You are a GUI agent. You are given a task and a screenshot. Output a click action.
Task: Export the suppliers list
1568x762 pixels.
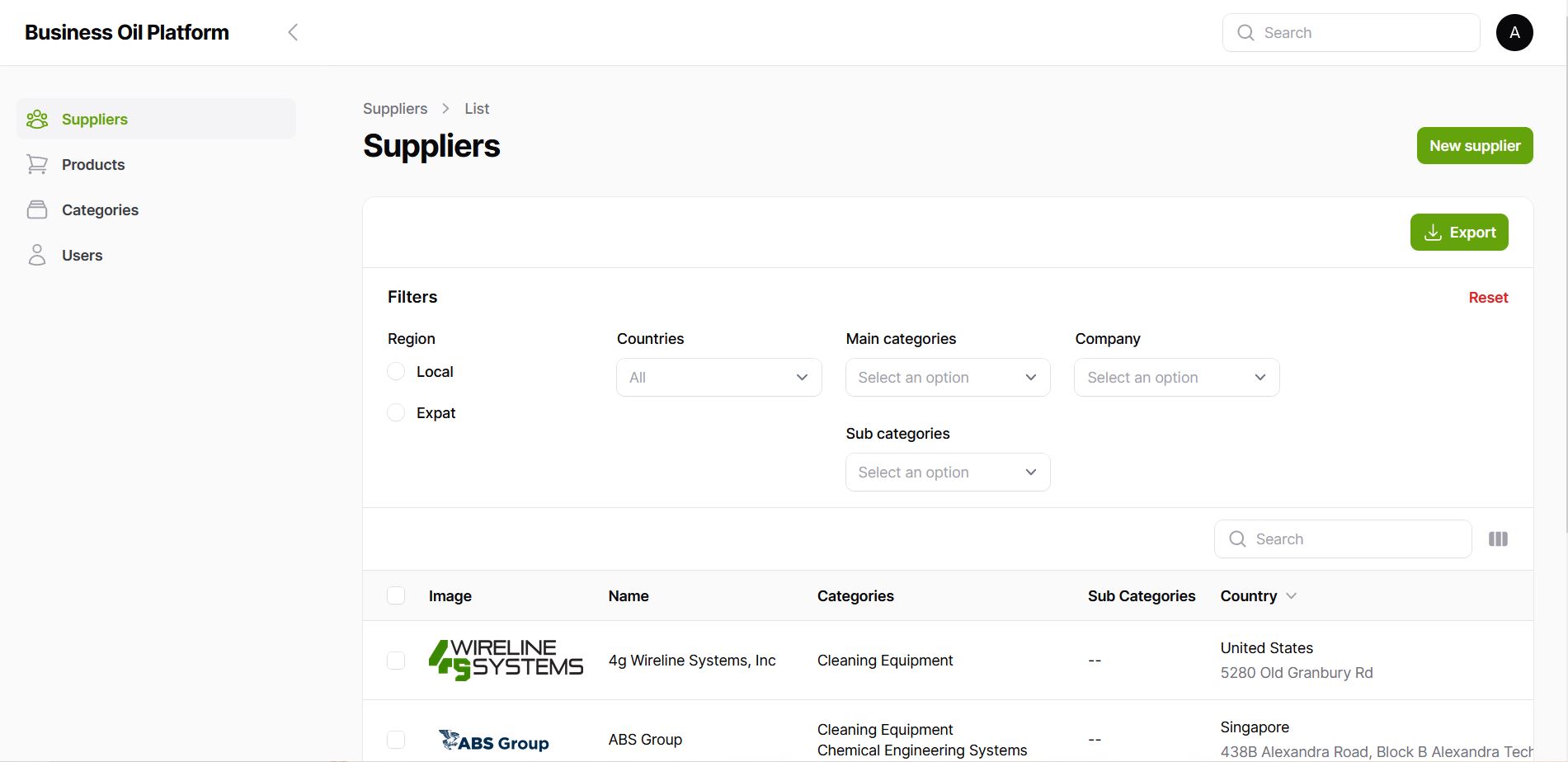(1458, 233)
